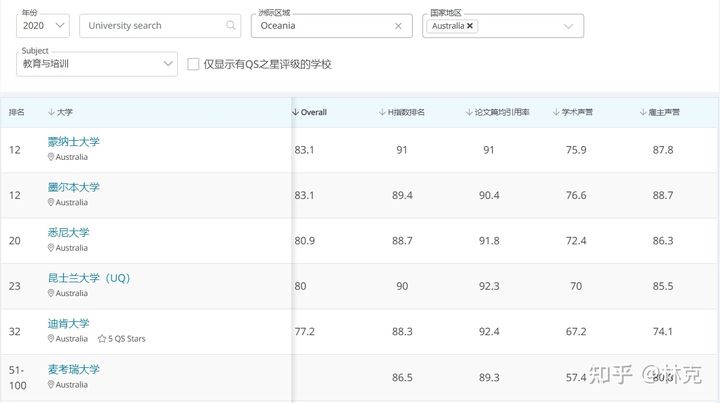The image size is (720, 403).
Task: Click the value 92.4 in 迪肯大学 row
Action: tap(489, 331)
